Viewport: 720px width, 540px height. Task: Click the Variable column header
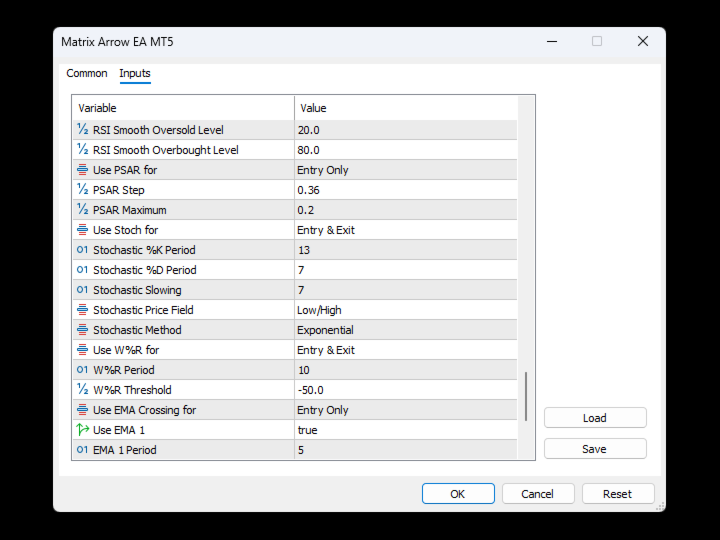(x=183, y=108)
